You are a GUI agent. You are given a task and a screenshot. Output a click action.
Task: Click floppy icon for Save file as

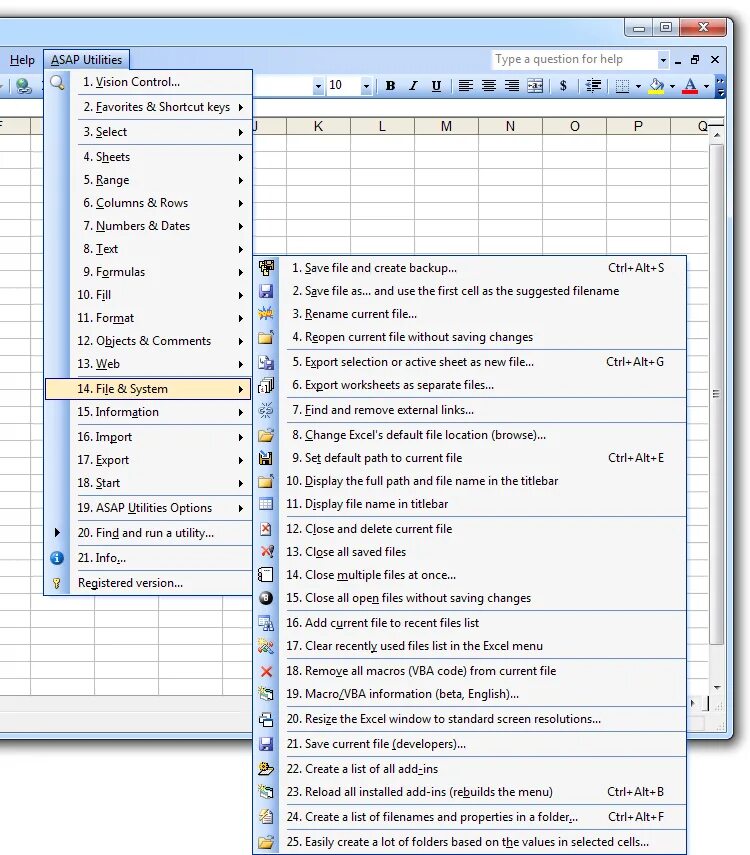click(266, 291)
